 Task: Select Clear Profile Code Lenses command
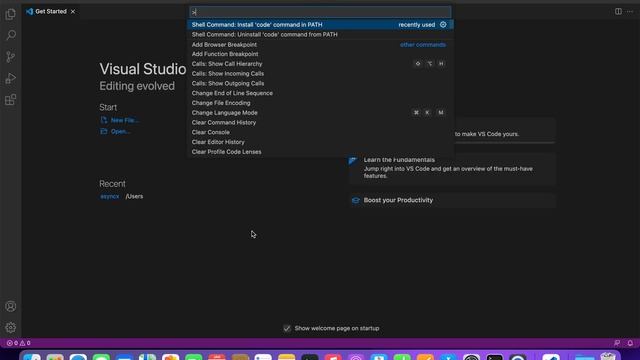coord(320,152)
